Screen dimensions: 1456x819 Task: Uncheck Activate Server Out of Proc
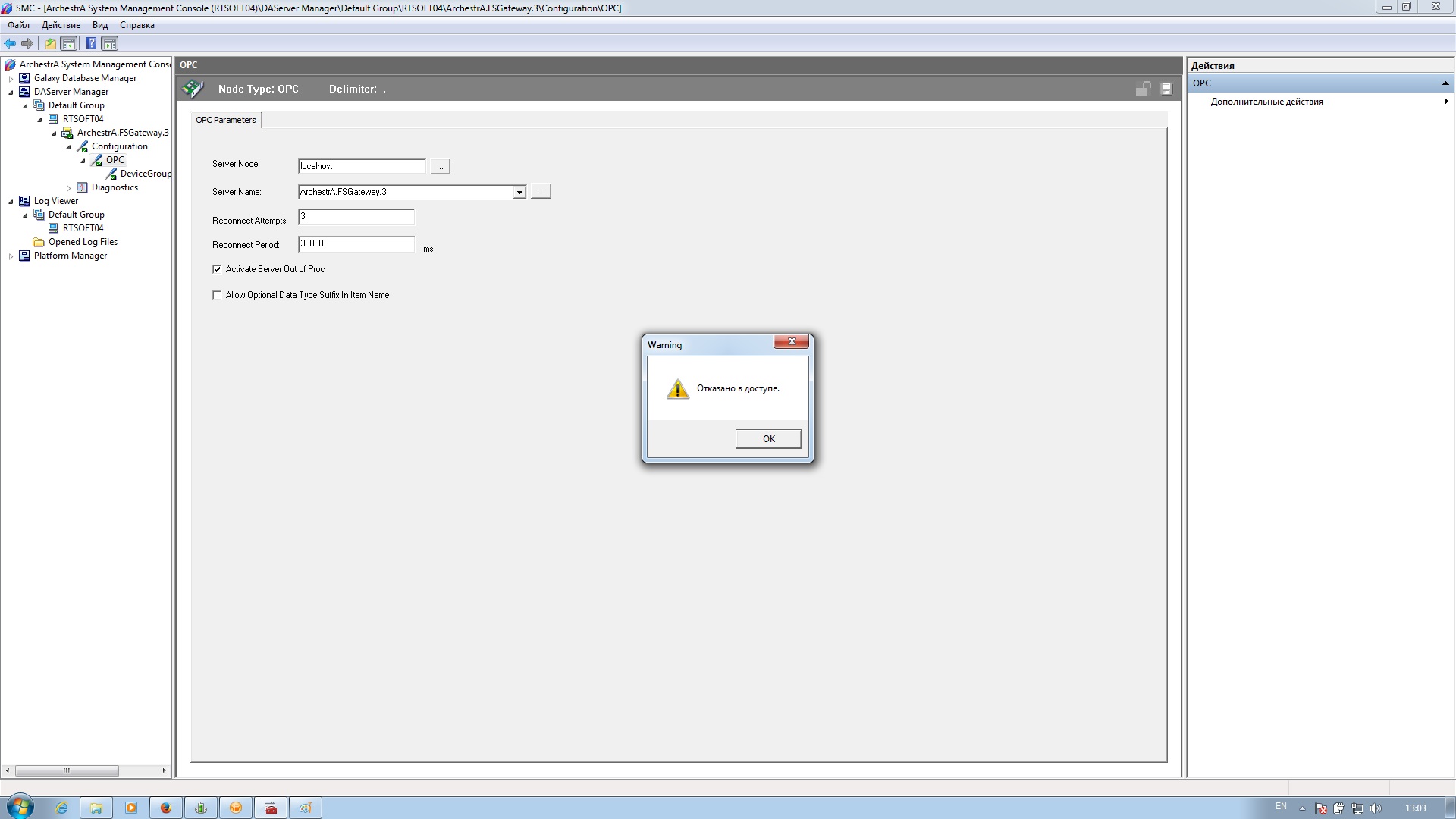(x=217, y=269)
